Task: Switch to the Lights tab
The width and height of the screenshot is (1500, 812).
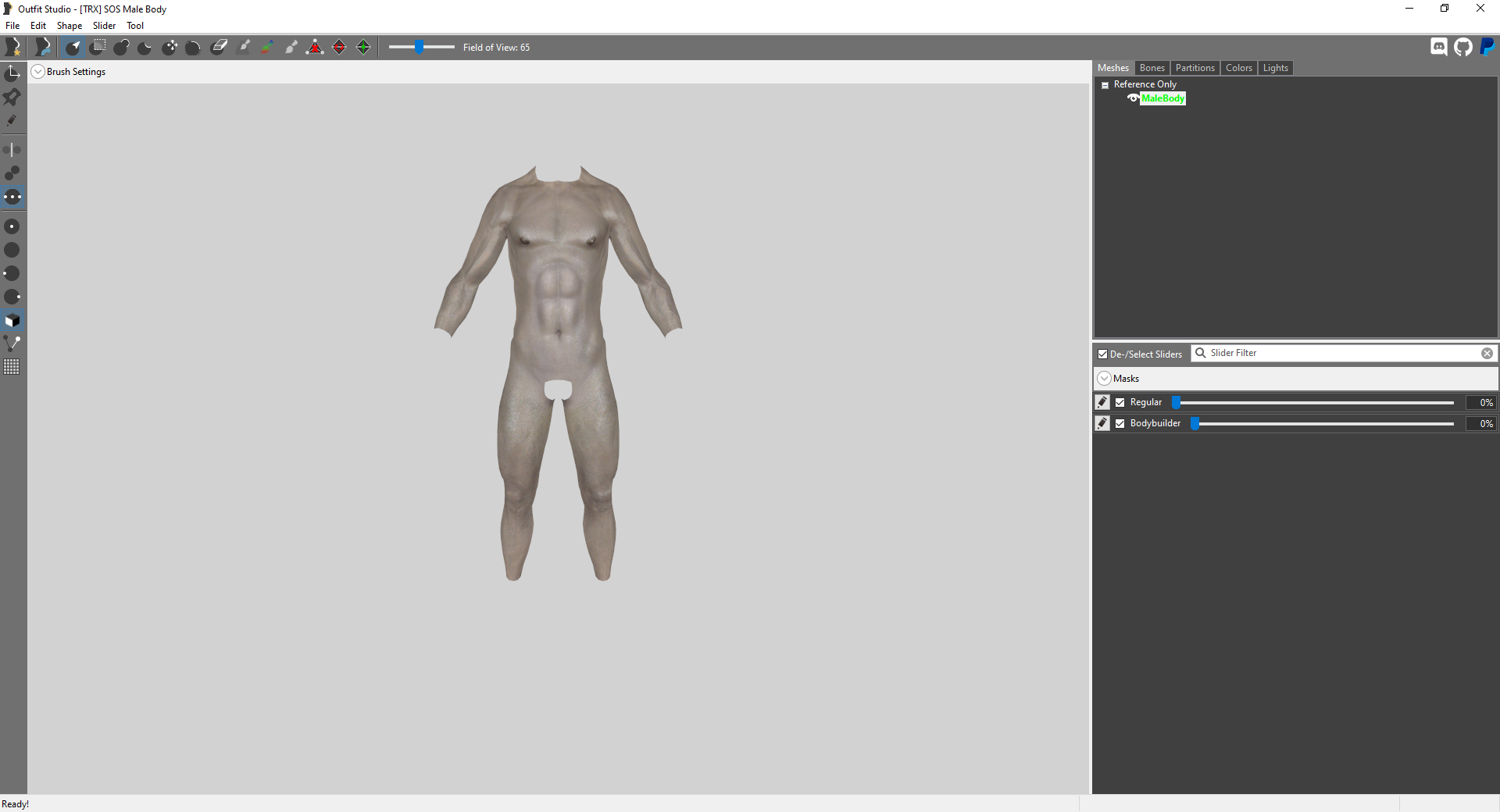Action: tap(1276, 68)
